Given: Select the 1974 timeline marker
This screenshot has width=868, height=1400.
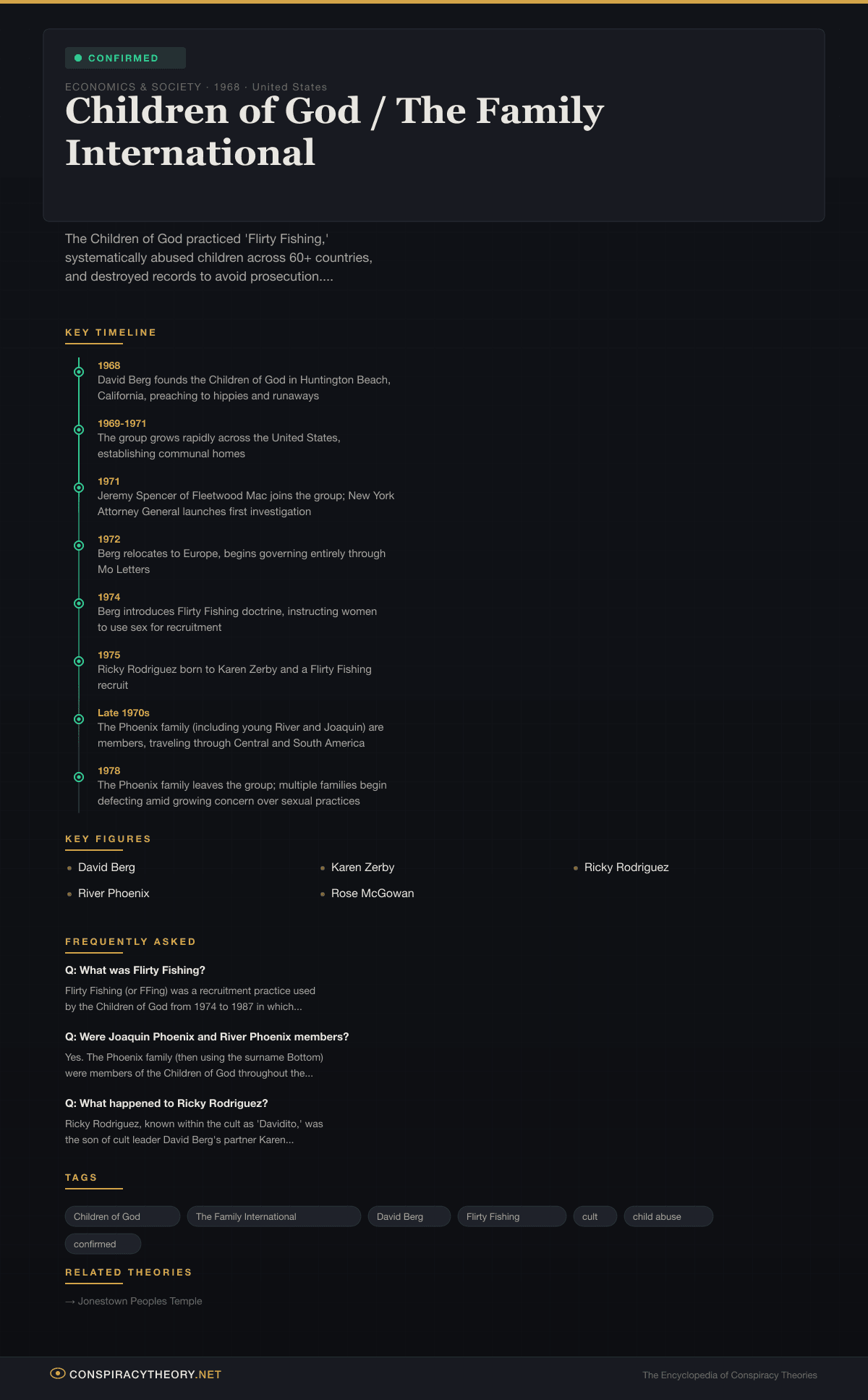Looking at the screenshot, I should point(79,603).
